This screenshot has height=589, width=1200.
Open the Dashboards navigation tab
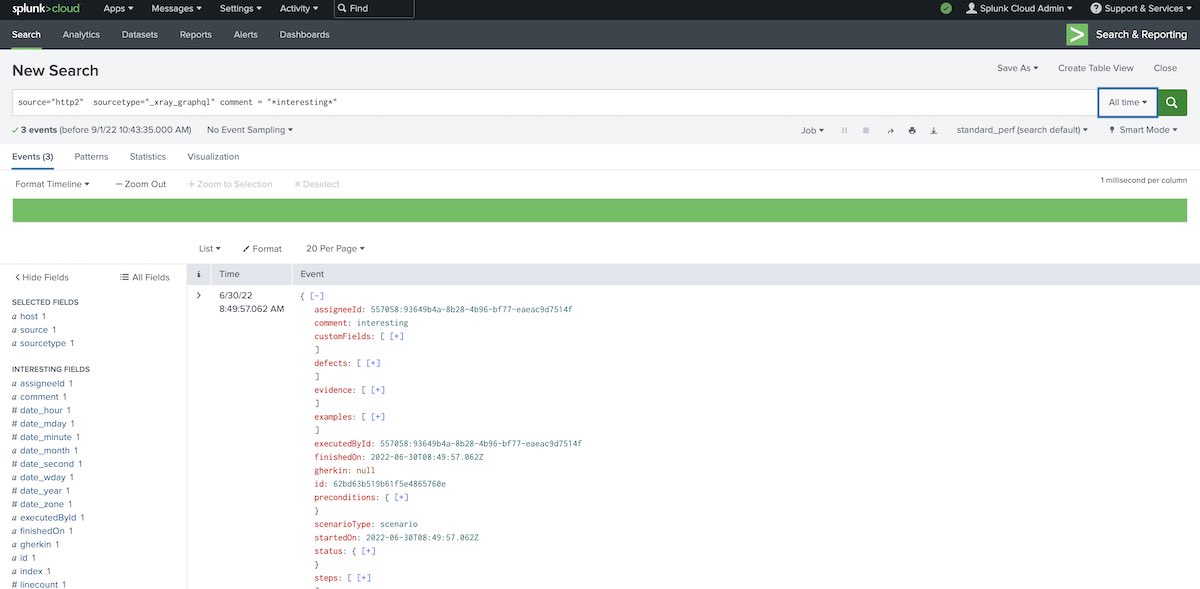tap(304, 34)
